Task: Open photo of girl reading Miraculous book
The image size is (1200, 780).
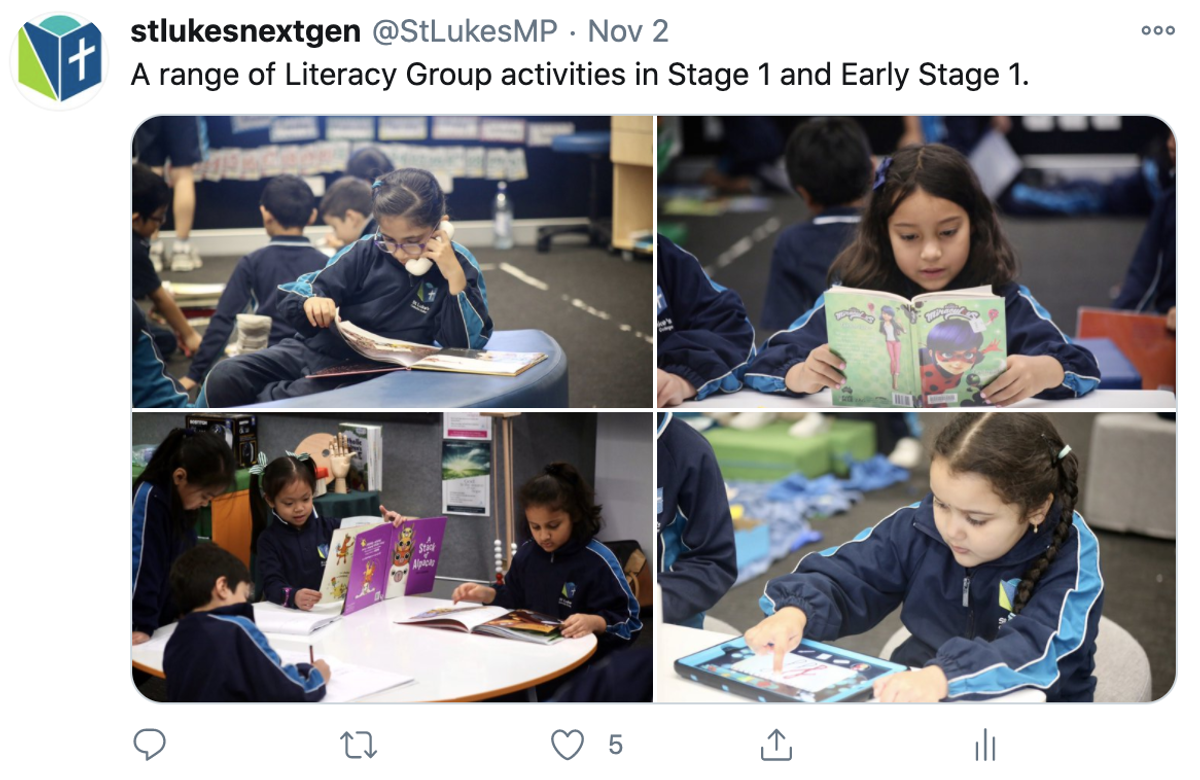Action: (x=916, y=261)
